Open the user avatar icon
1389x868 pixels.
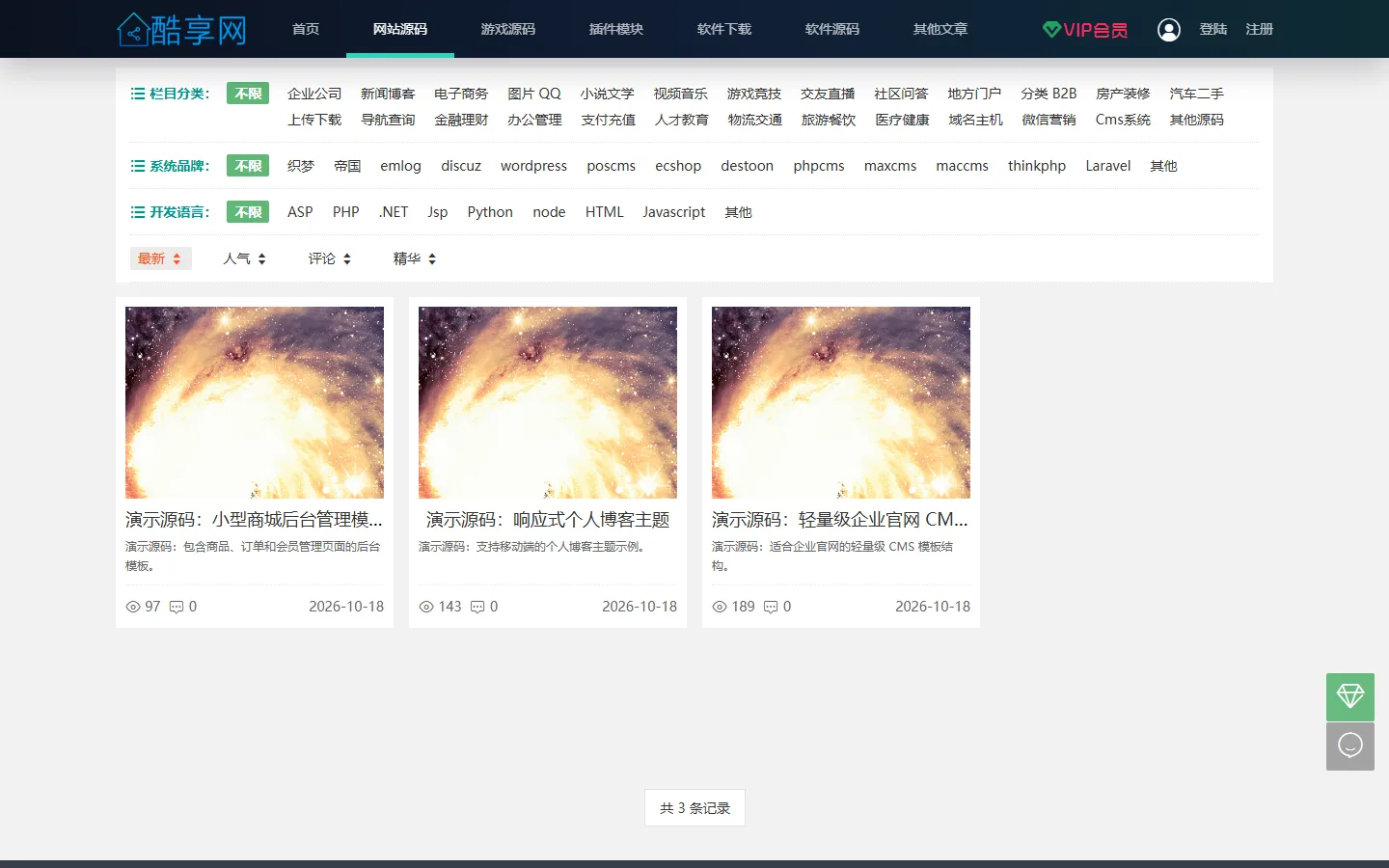pos(1169,30)
